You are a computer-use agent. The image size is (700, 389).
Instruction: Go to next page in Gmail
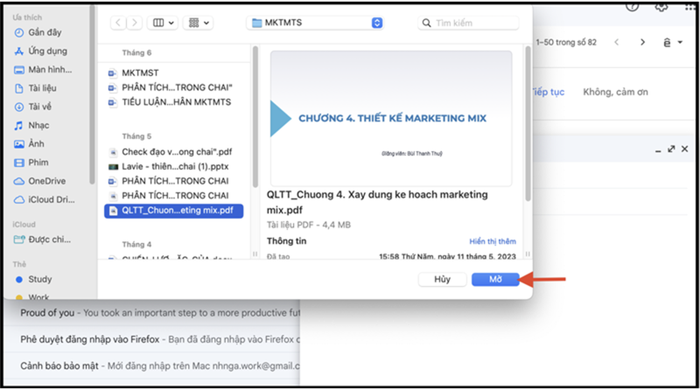(642, 42)
